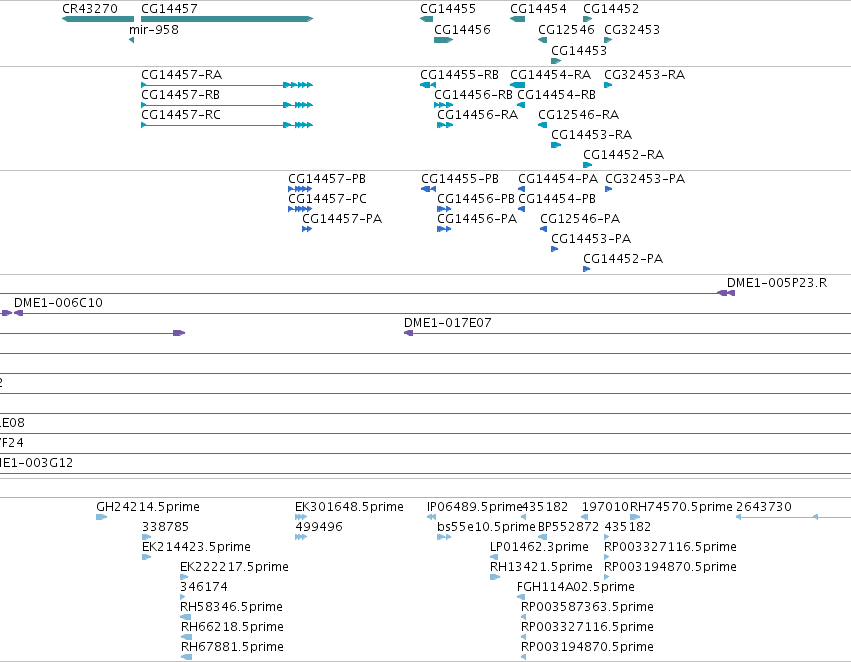The image size is (851, 662).
Task: Click protein CG14455-PB label
Action: tap(460, 179)
